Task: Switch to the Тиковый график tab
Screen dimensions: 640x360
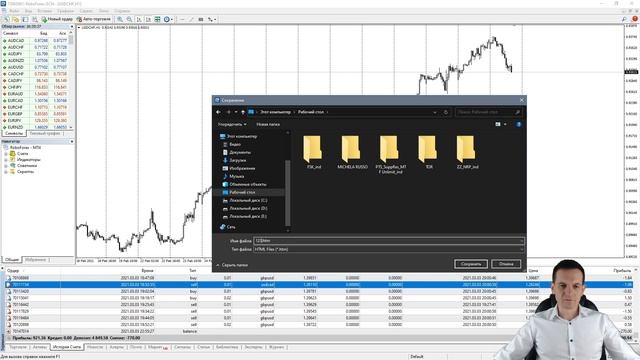Action: pyautogui.click(x=44, y=133)
